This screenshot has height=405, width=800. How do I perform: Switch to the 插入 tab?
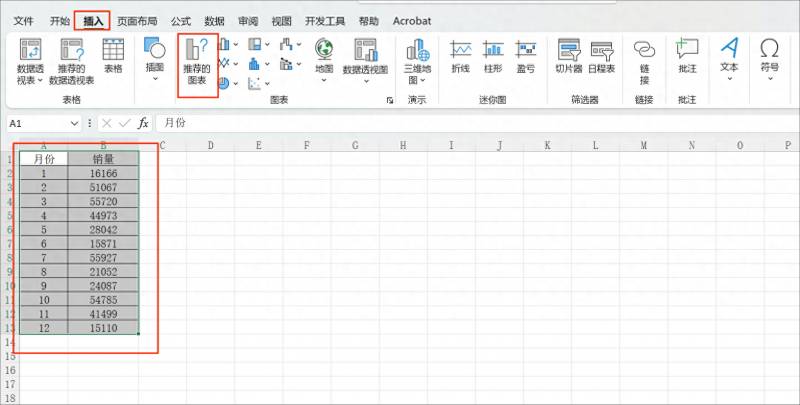click(x=93, y=21)
